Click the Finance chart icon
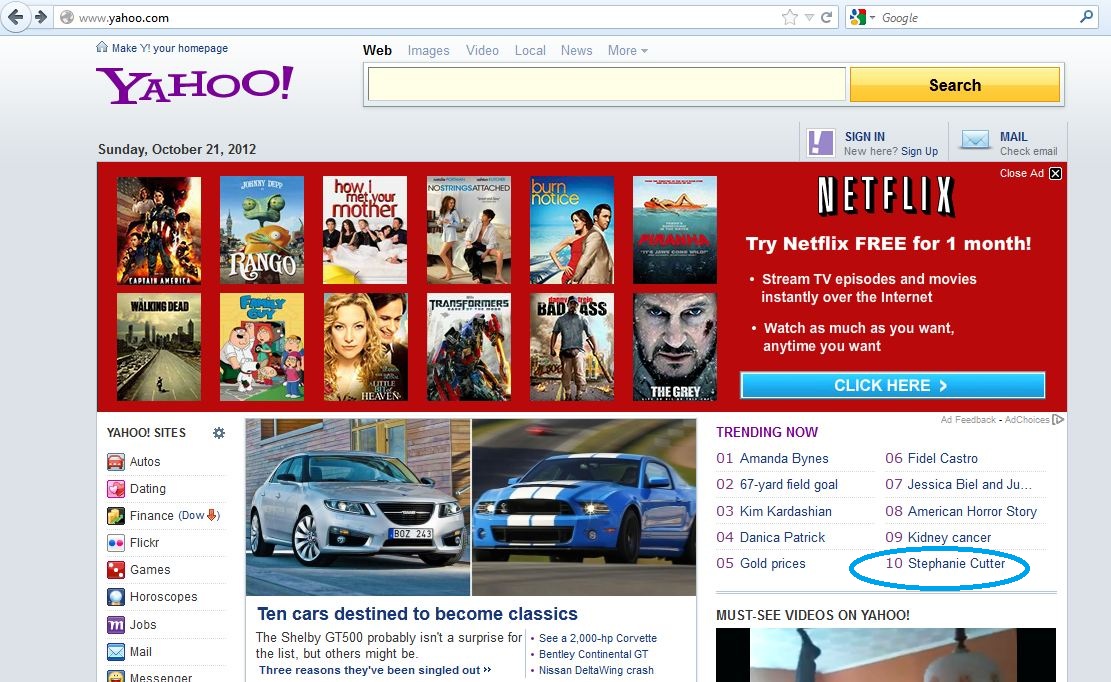The height and width of the screenshot is (682, 1111). point(115,516)
